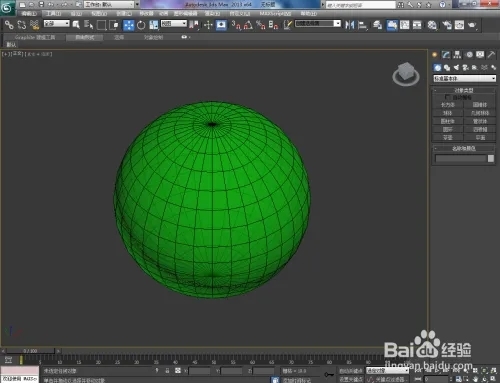Click the 球体 sphere primitive button
Image resolution: width=500 pixels, height=383 pixels.
pyautogui.click(x=448, y=113)
